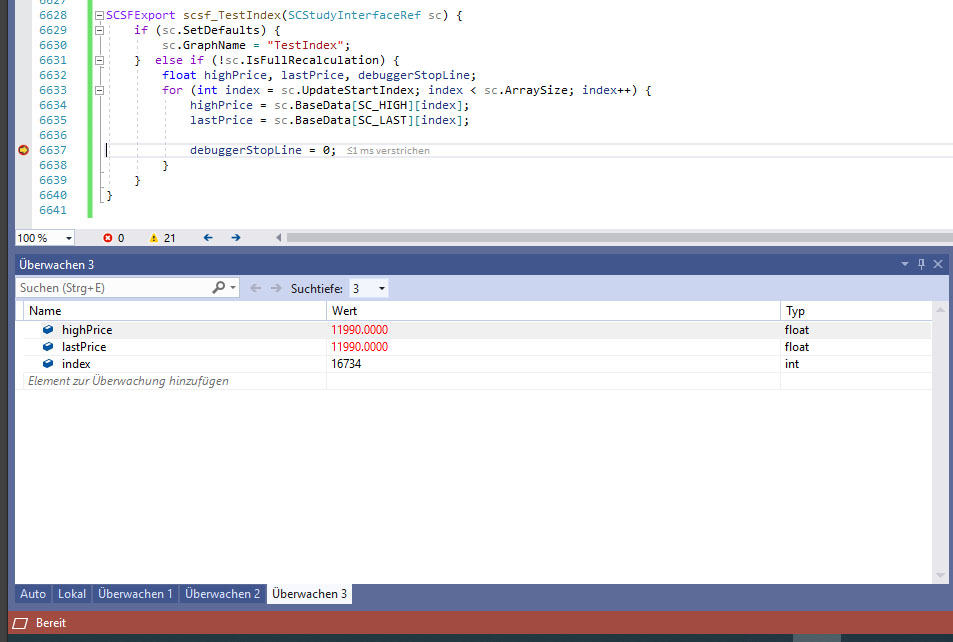The width and height of the screenshot is (953, 642).
Task: Click the breakpoint marker on line 6637
Action: pyautogui.click(x=23, y=150)
